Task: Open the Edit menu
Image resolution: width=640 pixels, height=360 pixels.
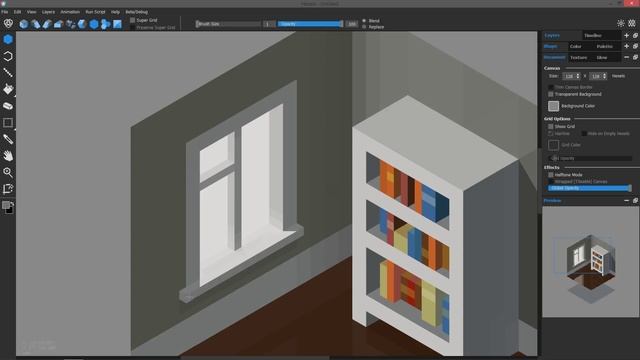Action: (17, 12)
